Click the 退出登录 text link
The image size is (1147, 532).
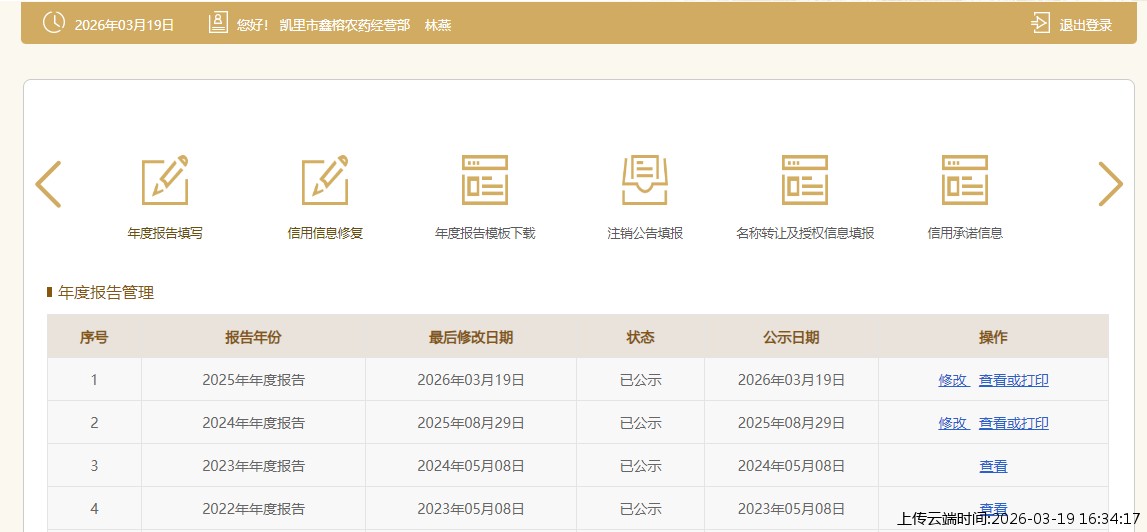[x=1085, y=25]
